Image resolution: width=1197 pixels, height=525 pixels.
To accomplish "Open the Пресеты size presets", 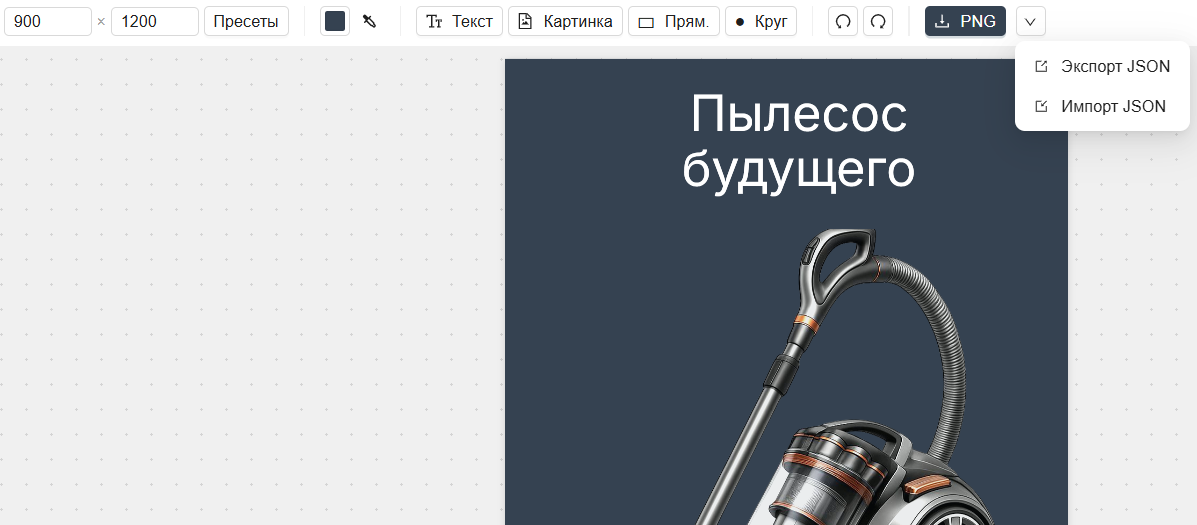I will pos(246,21).
